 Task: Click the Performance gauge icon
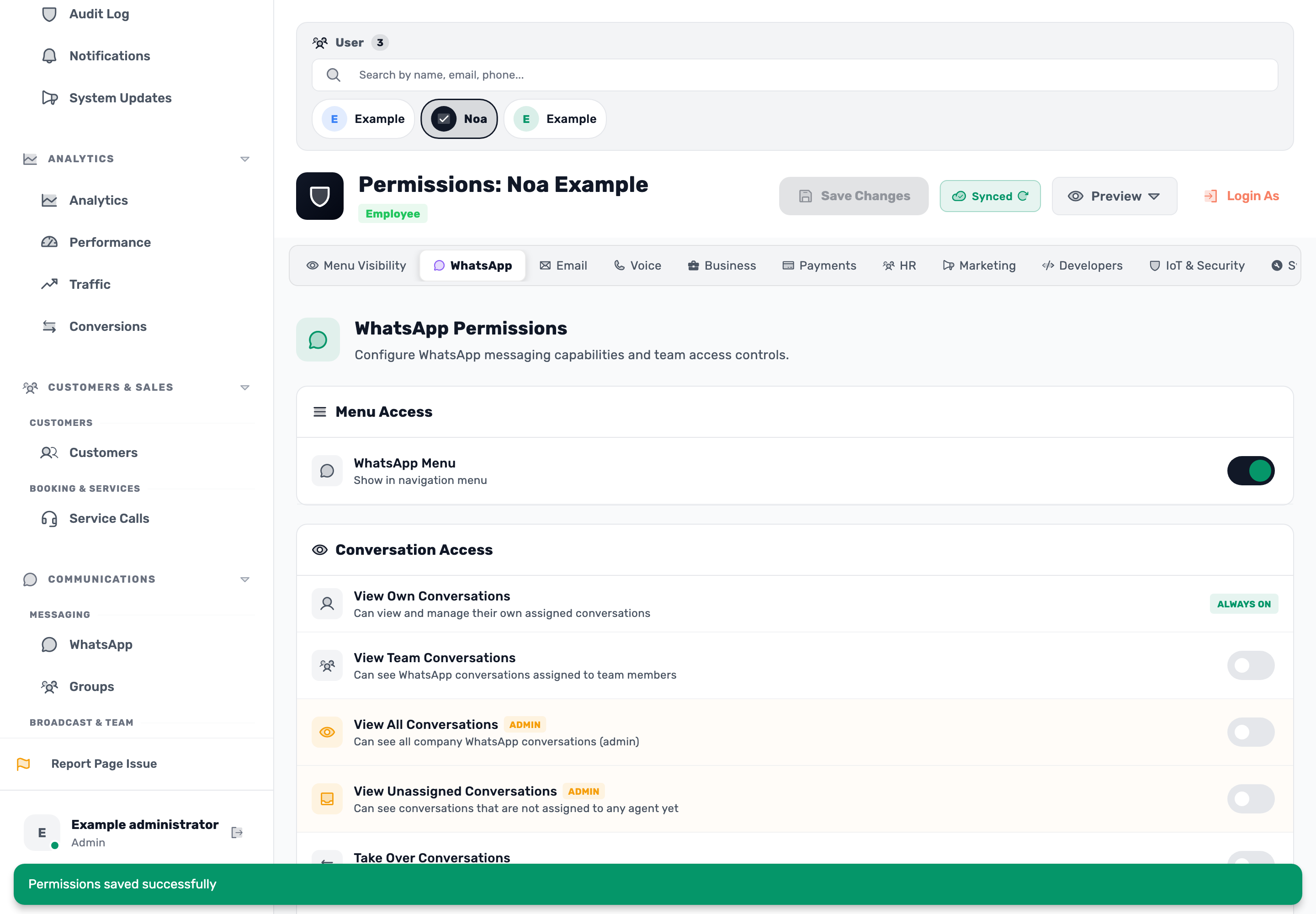click(x=49, y=242)
